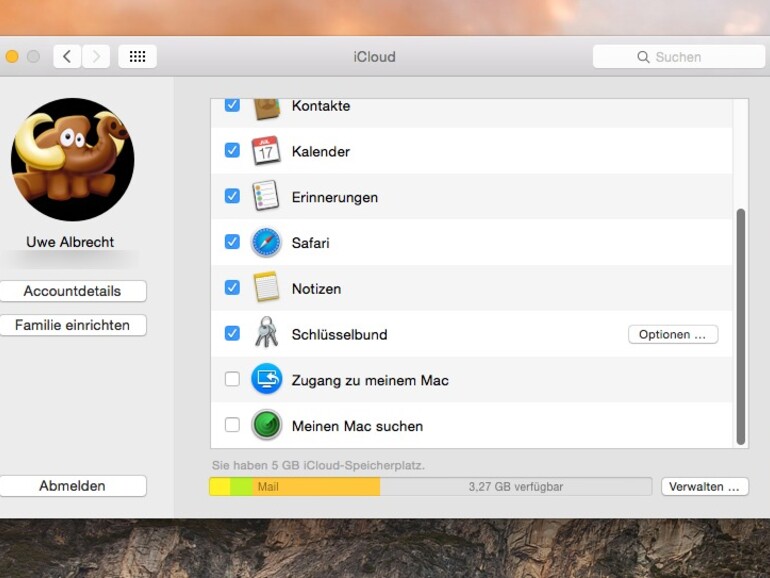
Task: Uncheck the Safari sync checkbox
Action: [x=232, y=242]
